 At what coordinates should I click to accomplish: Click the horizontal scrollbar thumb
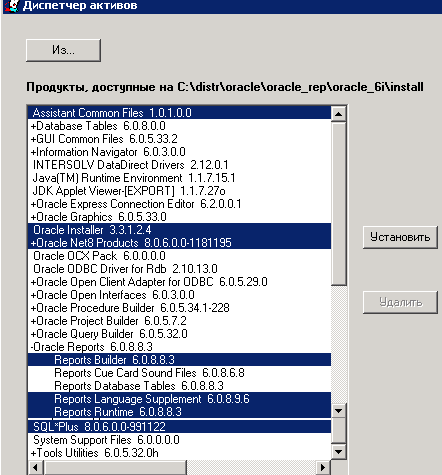tap(115, 467)
